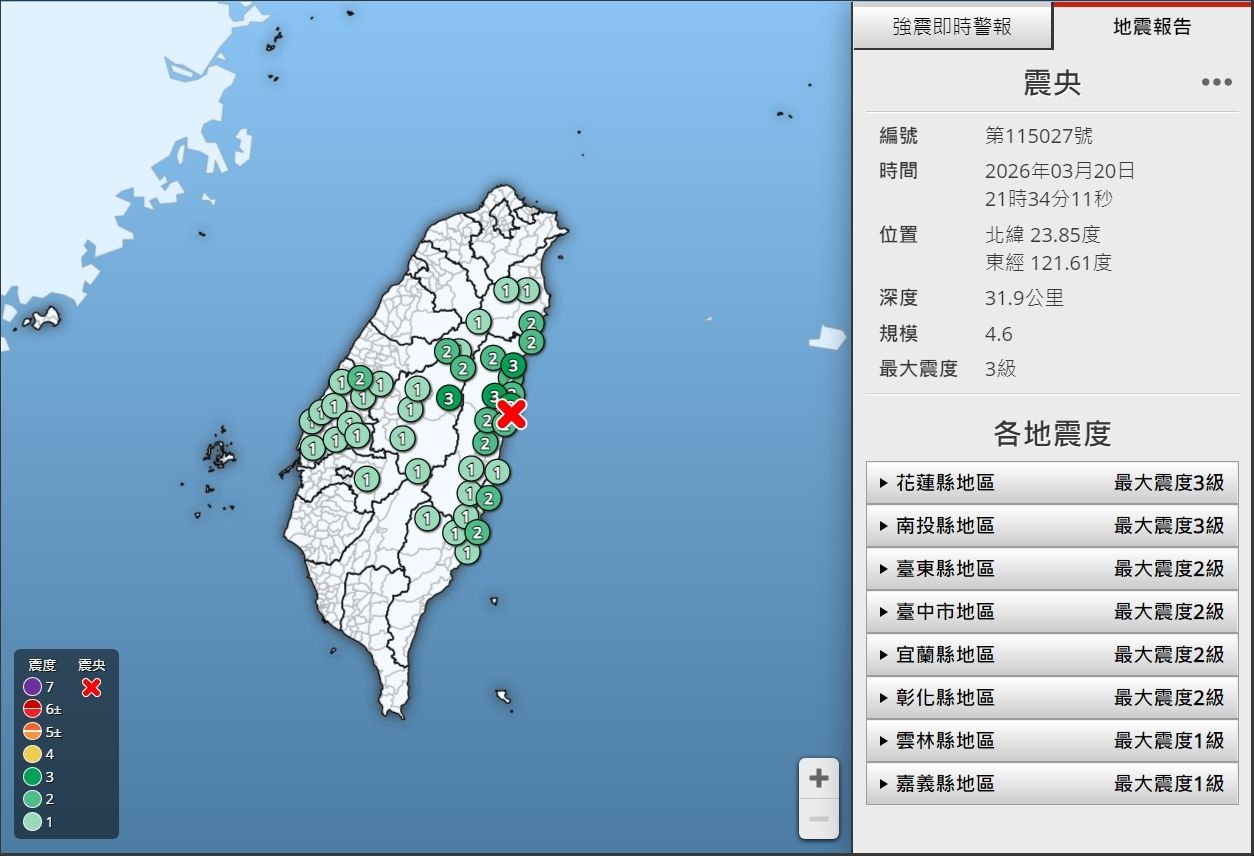Viewport: 1254px width, 856px height.
Task: Click the 彰化縣地區 最大震度2級 row
Action: pos(1052,698)
